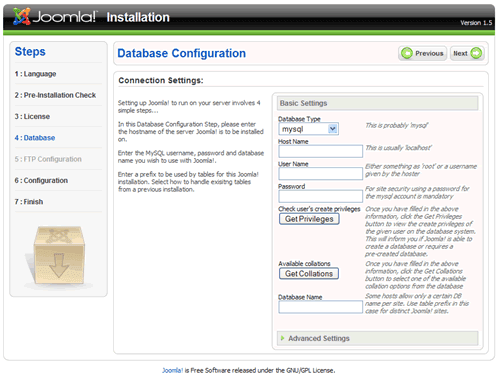Select step 2: Pre-Installation Check

[55, 95]
